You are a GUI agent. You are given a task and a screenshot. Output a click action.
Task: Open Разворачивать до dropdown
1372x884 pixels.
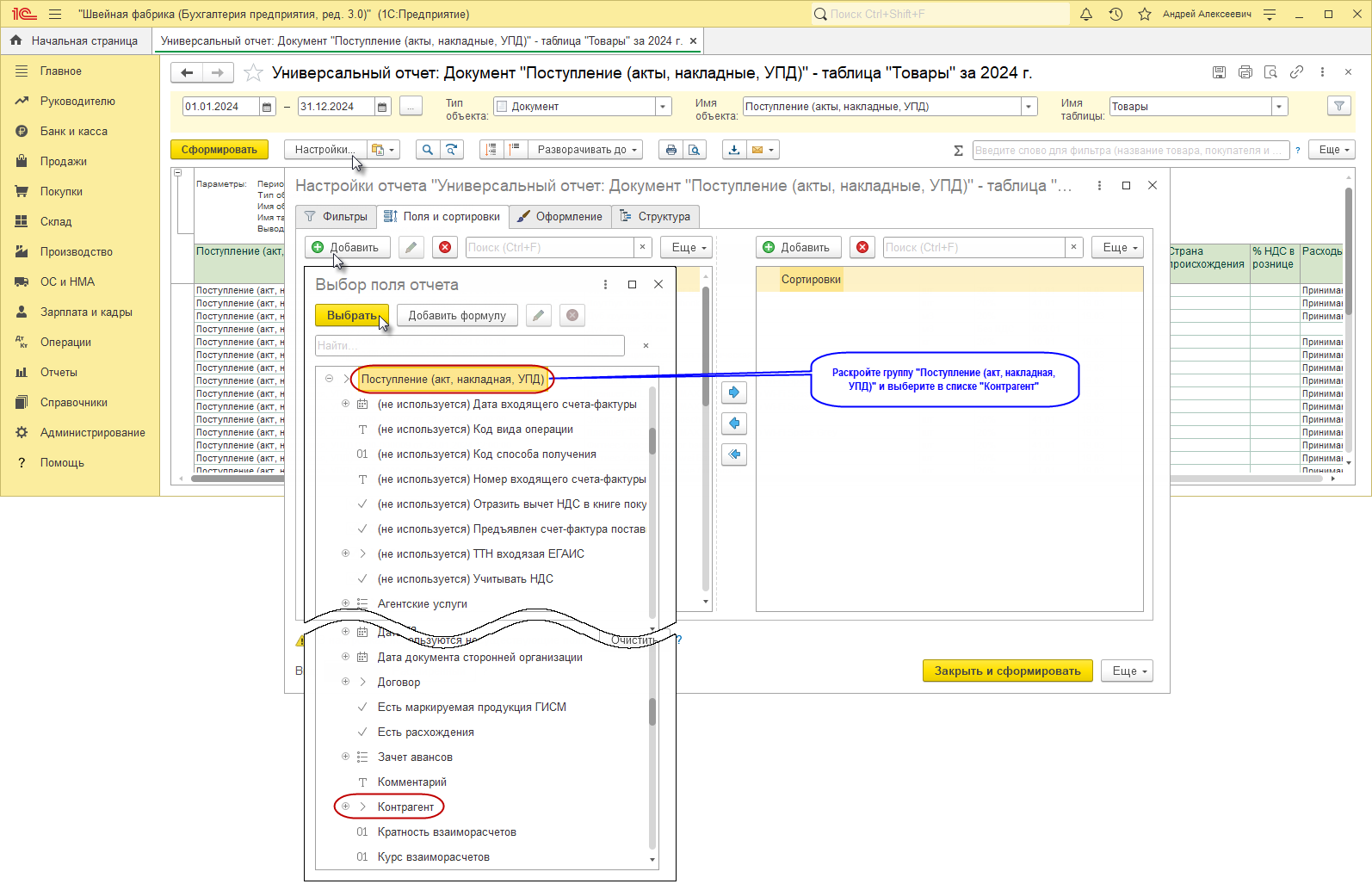(587, 150)
